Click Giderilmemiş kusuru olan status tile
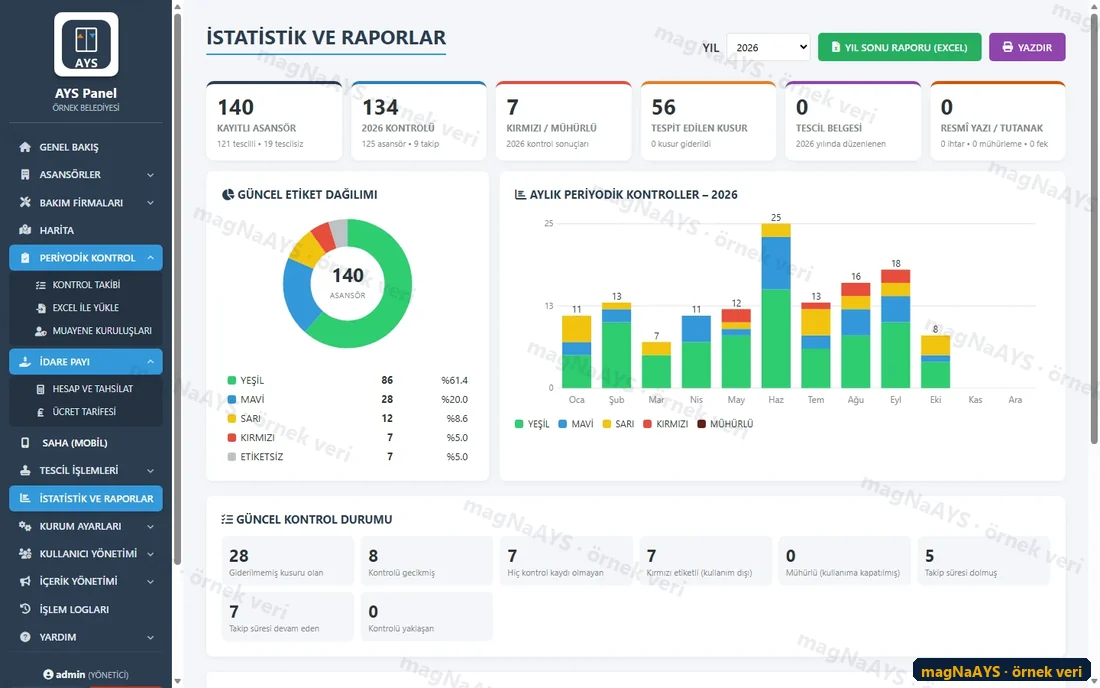Image resolution: width=1100 pixels, height=688 pixels. tap(288, 561)
